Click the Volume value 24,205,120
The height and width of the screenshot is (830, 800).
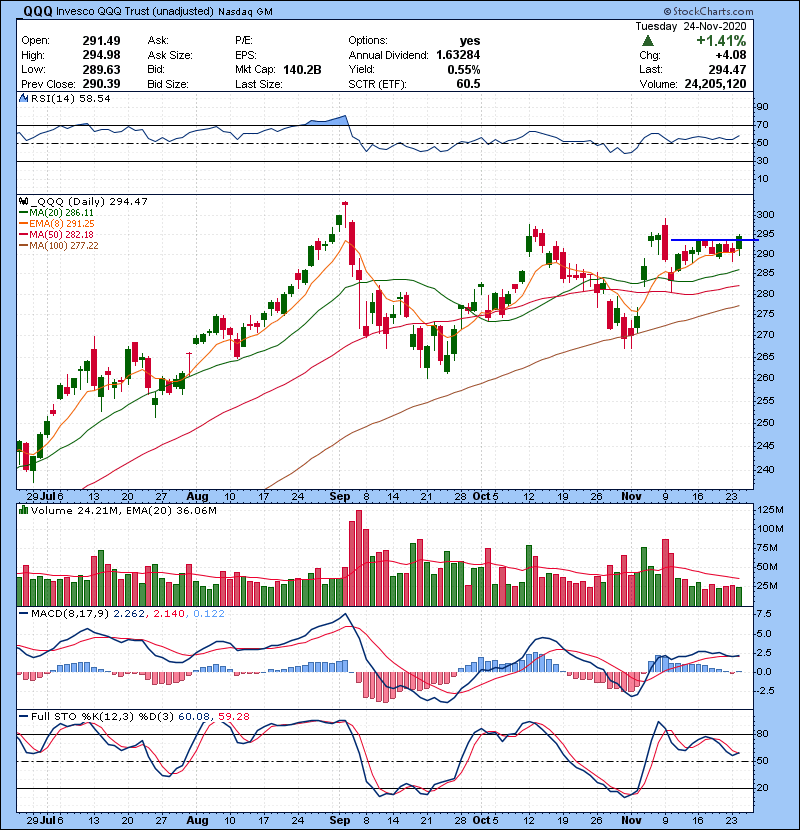715,84
